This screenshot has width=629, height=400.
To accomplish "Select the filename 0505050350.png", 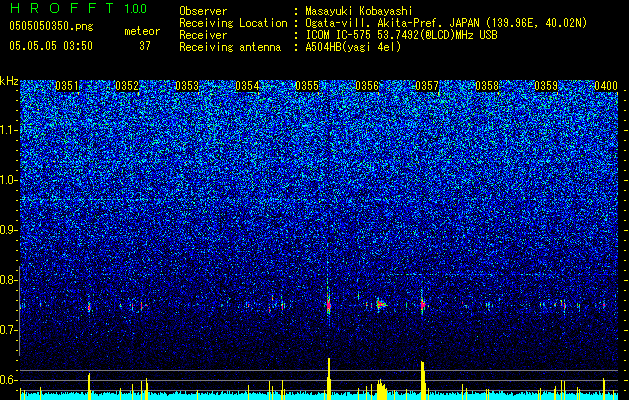I will pyautogui.click(x=51, y=26).
